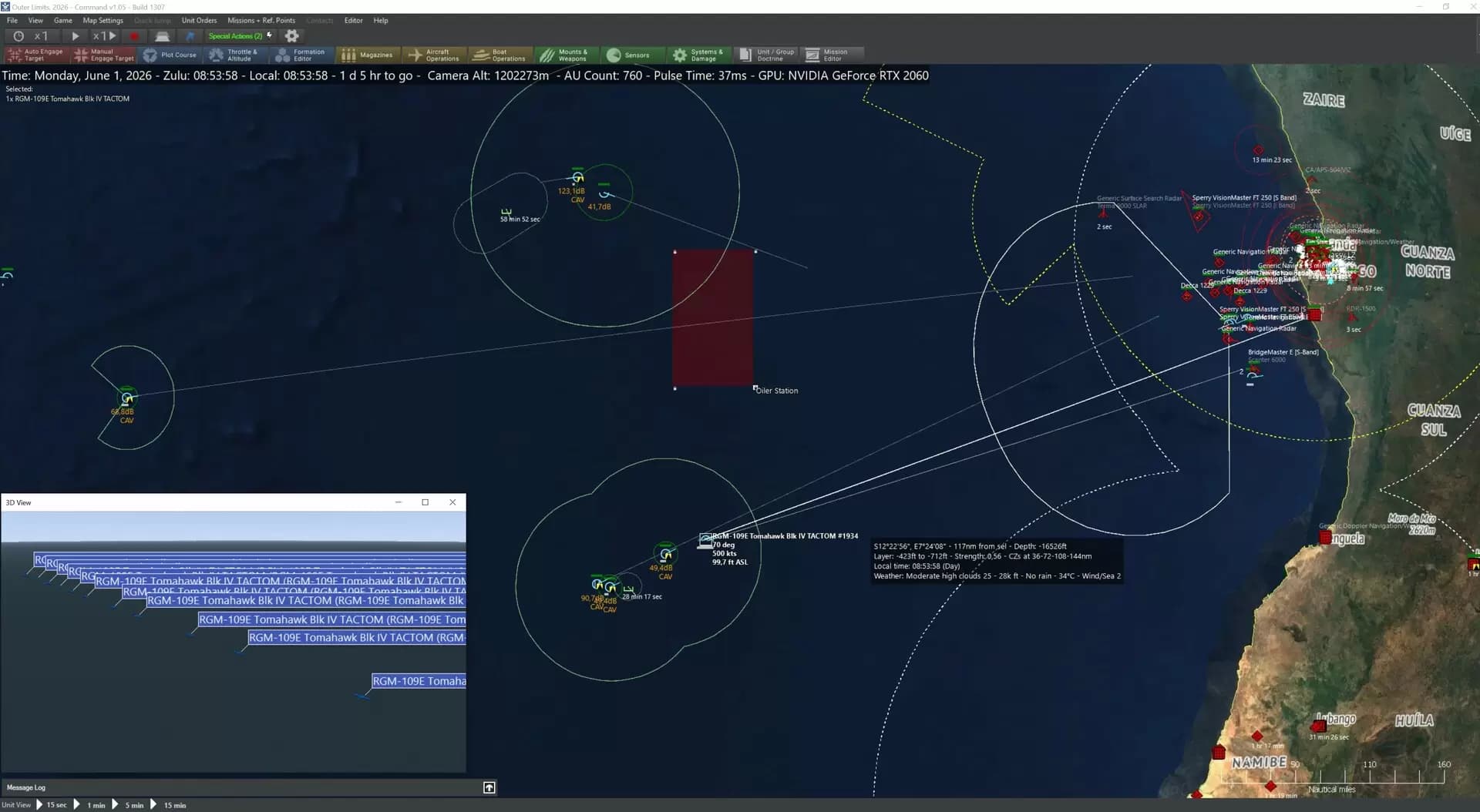The image size is (1480, 812).
Task: Open the Map Settings menu
Action: pos(103,21)
